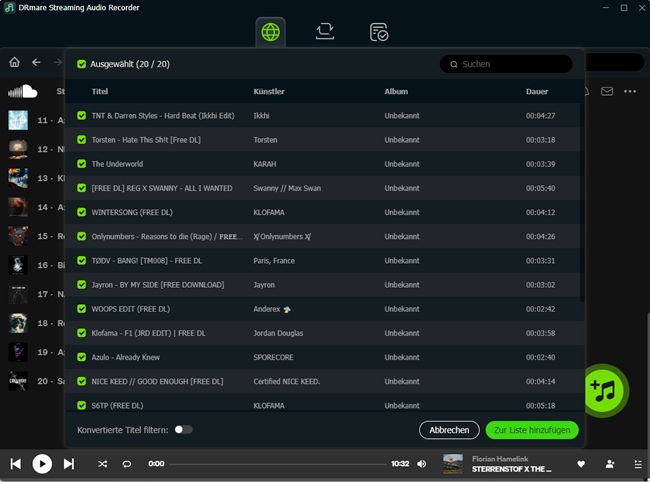Skip to the previous track
The width and height of the screenshot is (650, 482).
tap(16, 464)
